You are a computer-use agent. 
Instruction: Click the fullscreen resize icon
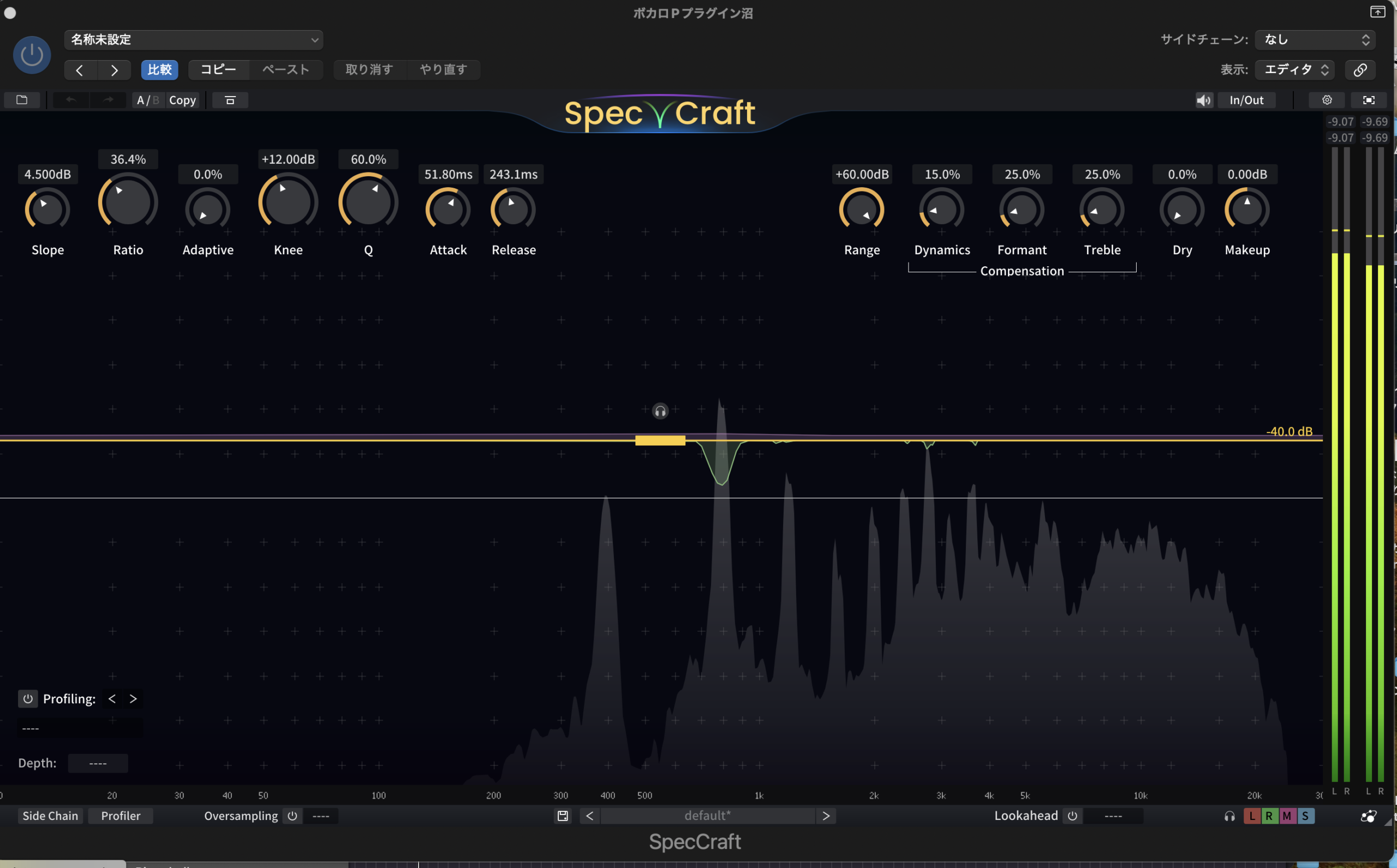click(x=1369, y=100)
